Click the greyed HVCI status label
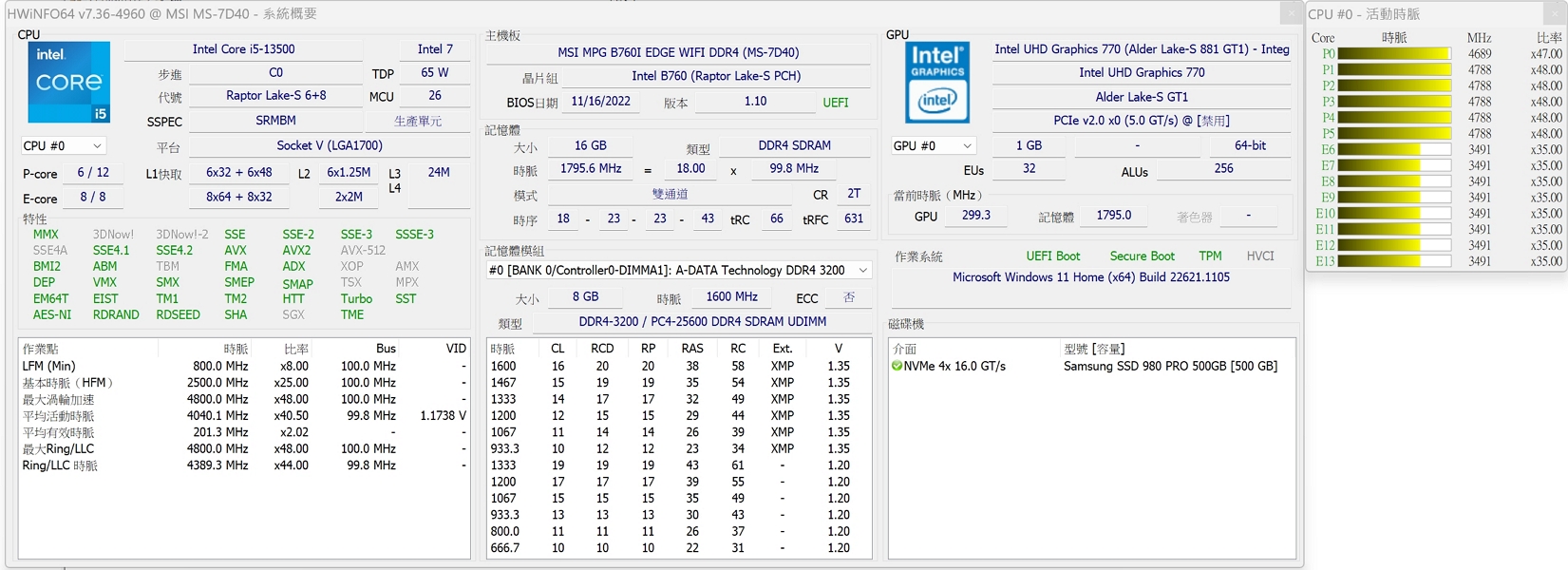This screenshot has width=1568, height=570. 1260,256
